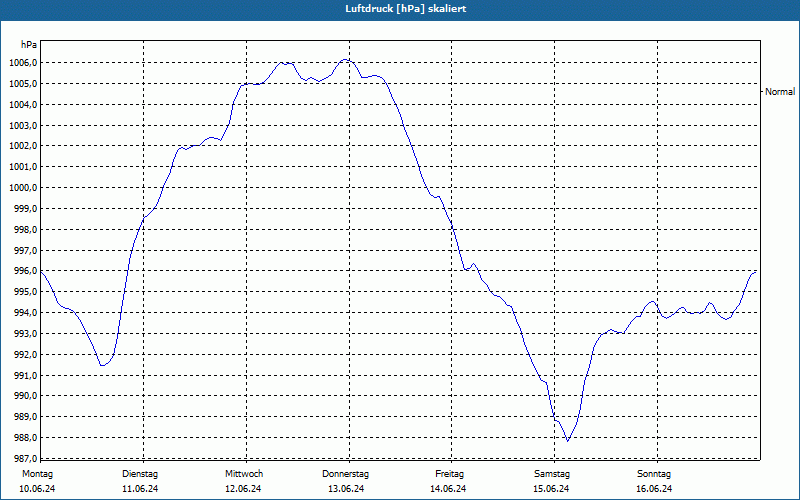This screenshot has width=800, height=500.
Task: Click the '11.06.24' date label
Action: click(140, 489)
